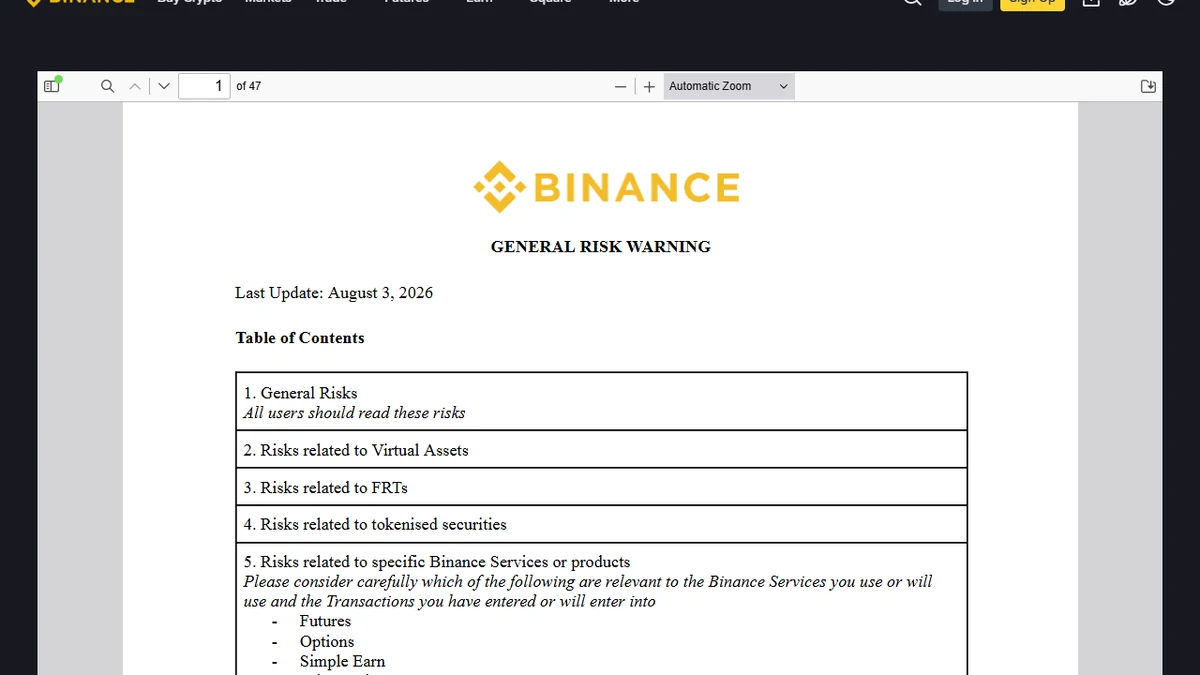Click the 'Options' list item
This screenshot has width=1200, height=675.
(327, 642)
